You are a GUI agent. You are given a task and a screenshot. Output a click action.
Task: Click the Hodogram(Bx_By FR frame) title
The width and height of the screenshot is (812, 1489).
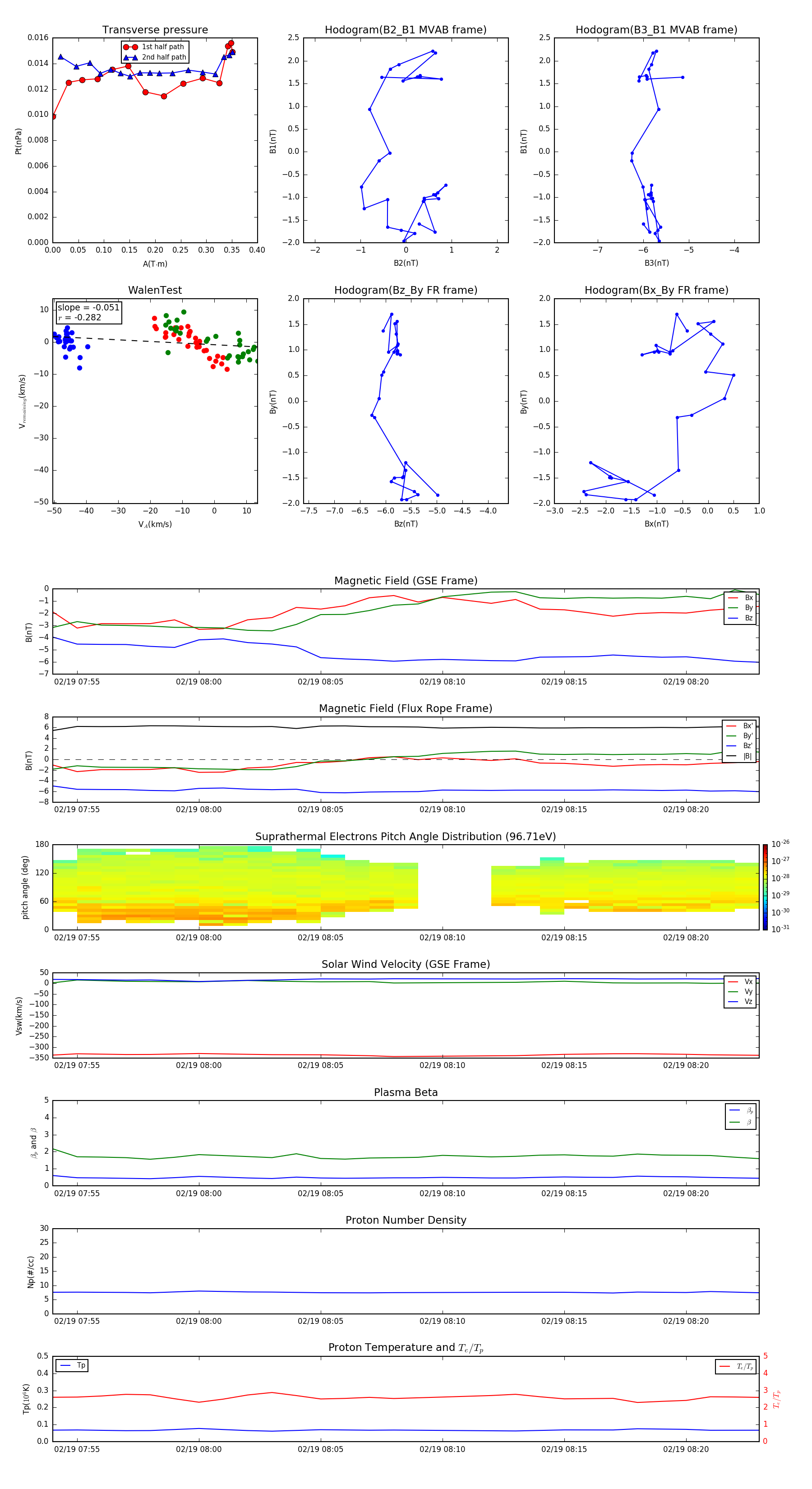[656, 290]
